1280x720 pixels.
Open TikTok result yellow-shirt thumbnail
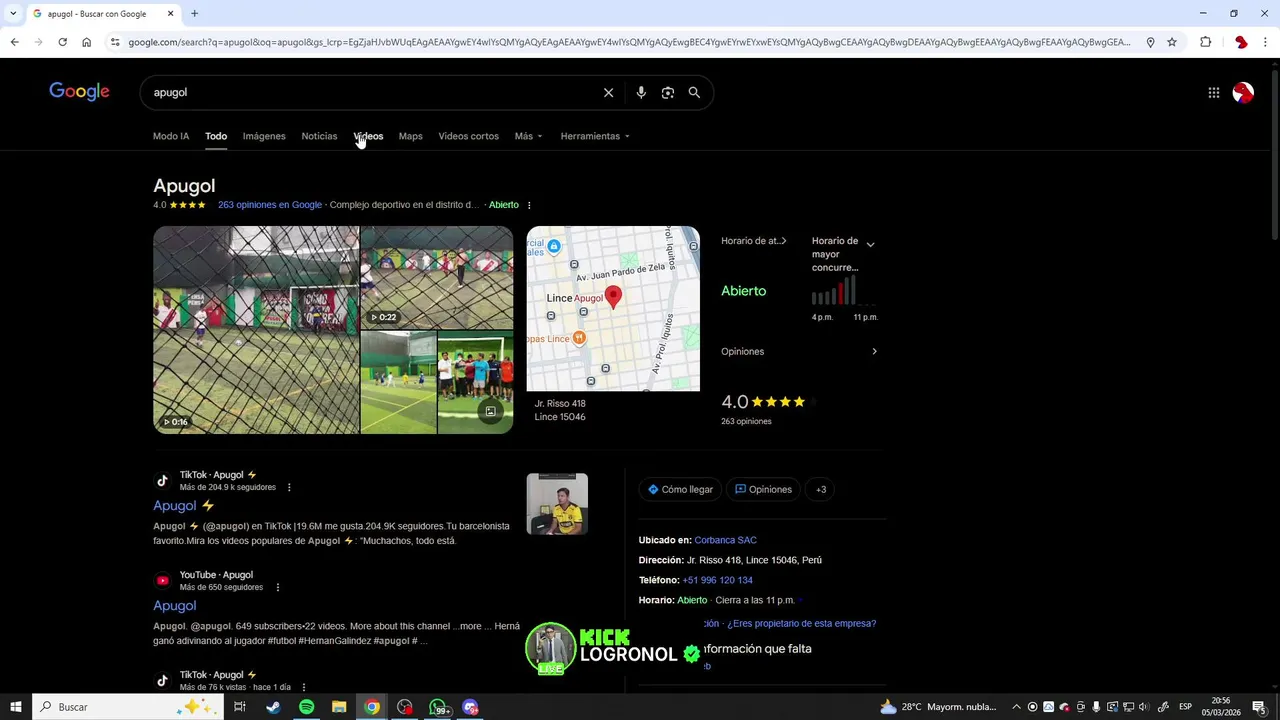(557, 504)
